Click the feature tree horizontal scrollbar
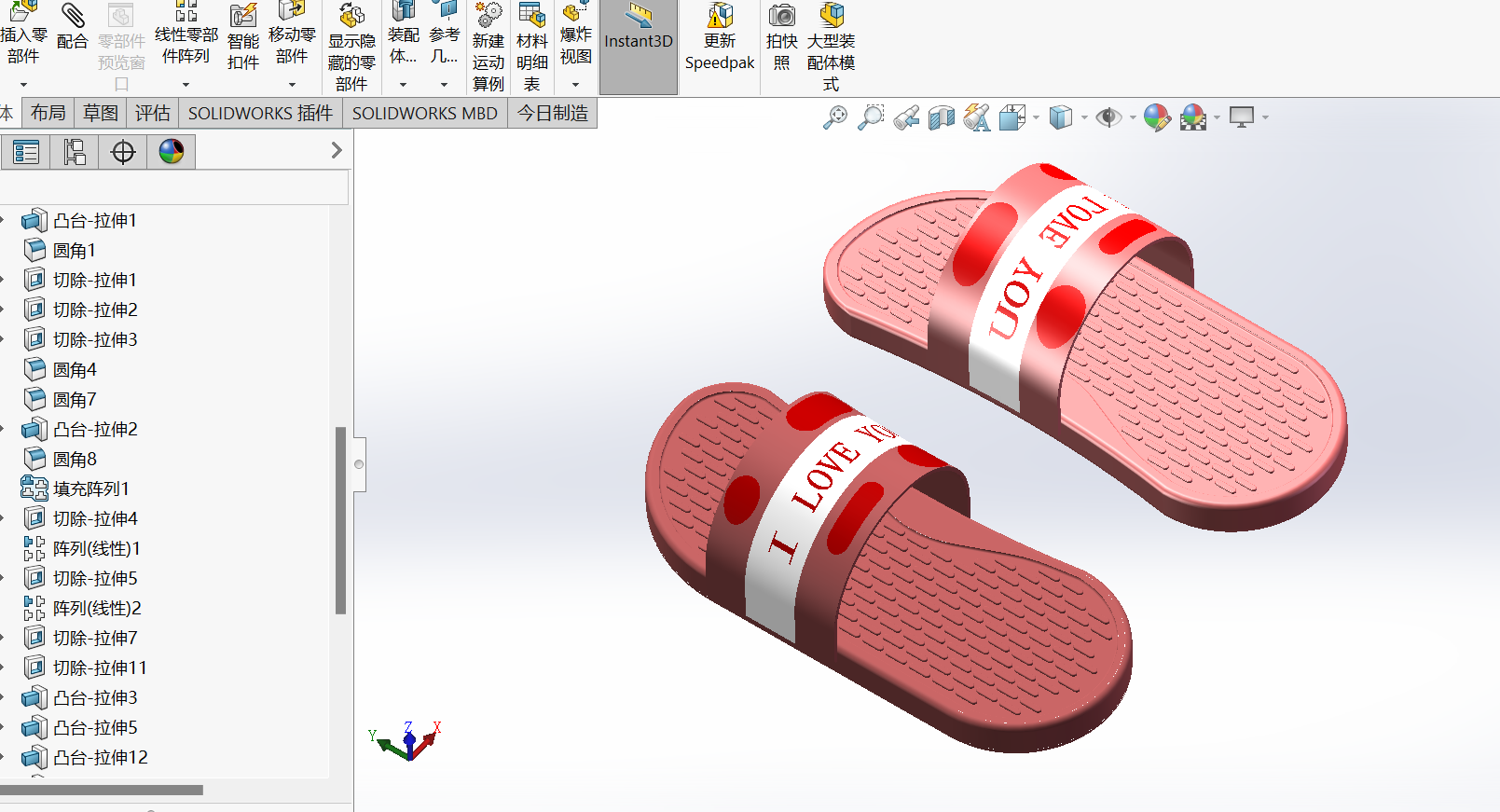This screenshot has height=812, width=1500. 102,790
